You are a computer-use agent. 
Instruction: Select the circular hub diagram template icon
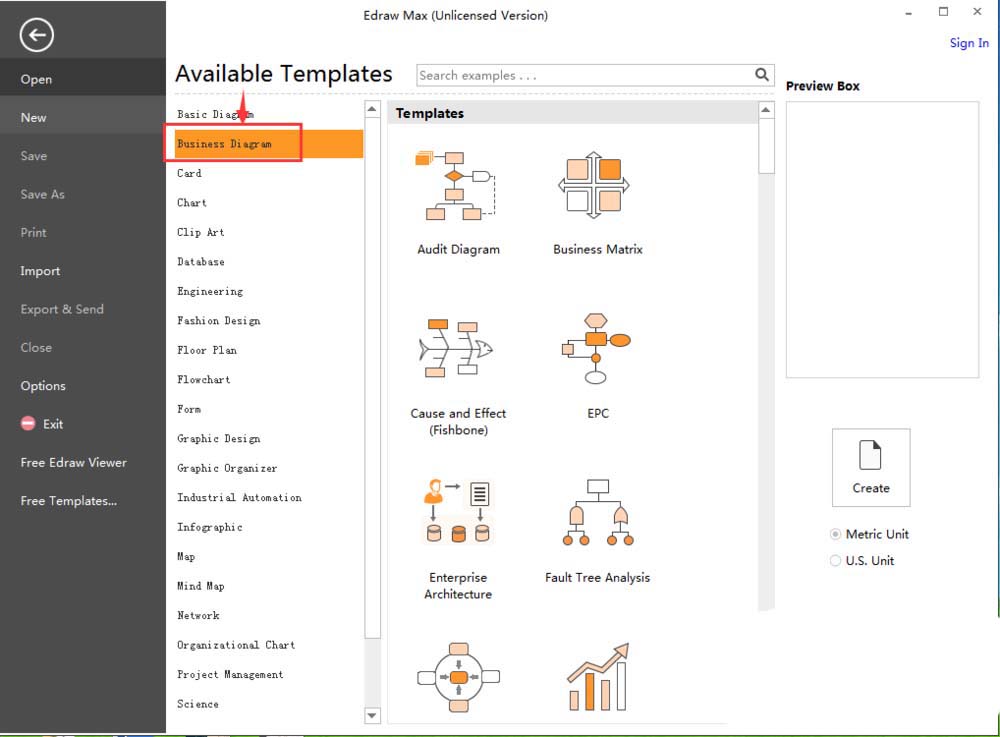[459, 677]
